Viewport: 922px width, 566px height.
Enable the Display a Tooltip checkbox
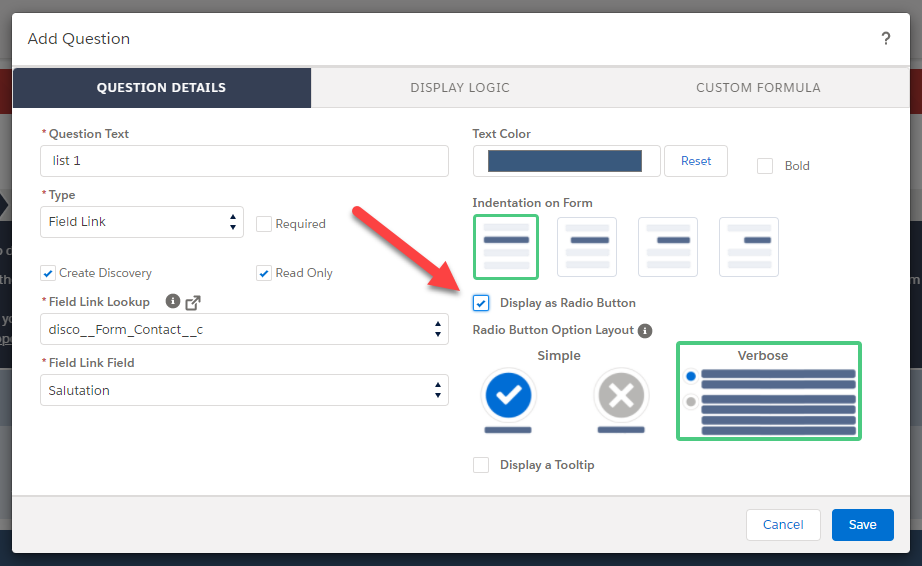coord(481,465)
